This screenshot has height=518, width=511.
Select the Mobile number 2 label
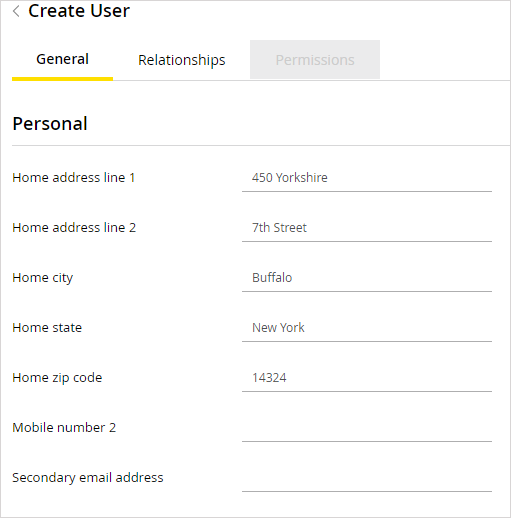point(64,428)
